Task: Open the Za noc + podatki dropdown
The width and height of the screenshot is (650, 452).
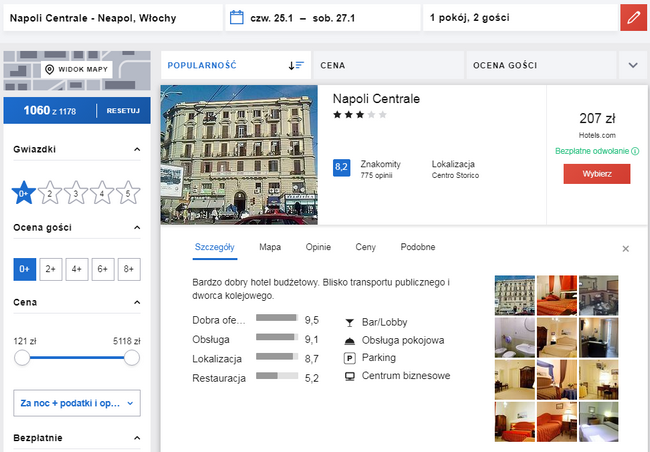Action: [x=77, y=402]
